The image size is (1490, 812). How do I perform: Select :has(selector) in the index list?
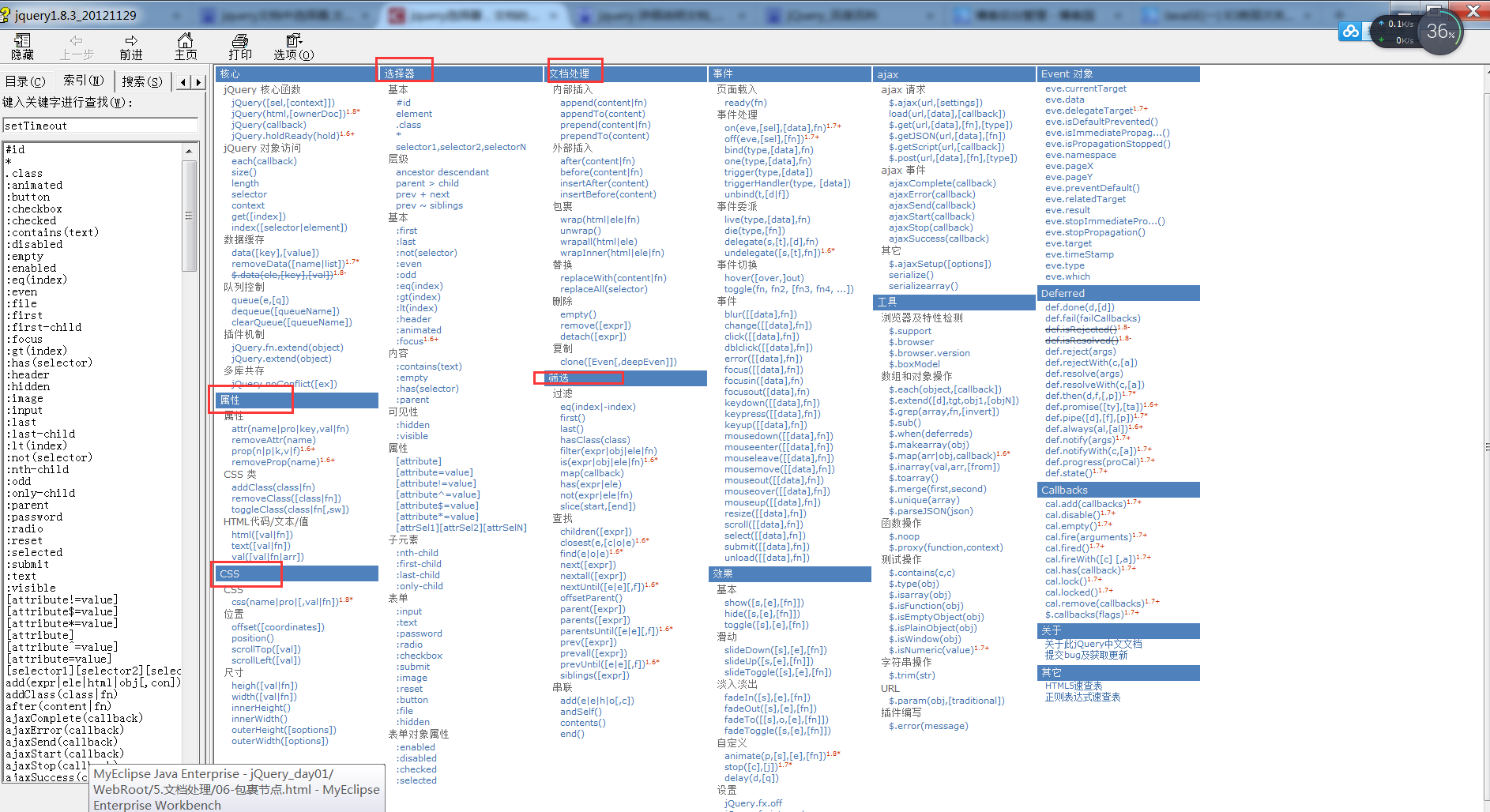[49, 363]
